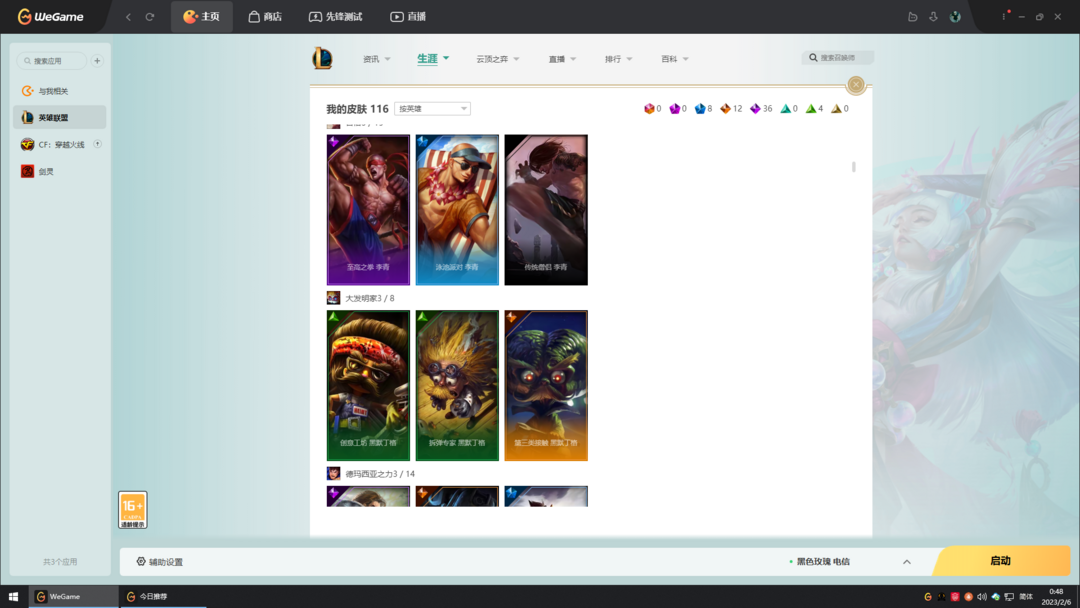Open 与我相关 in the sidebar
Screen dimensions: 1080x608
coord(59,91)
